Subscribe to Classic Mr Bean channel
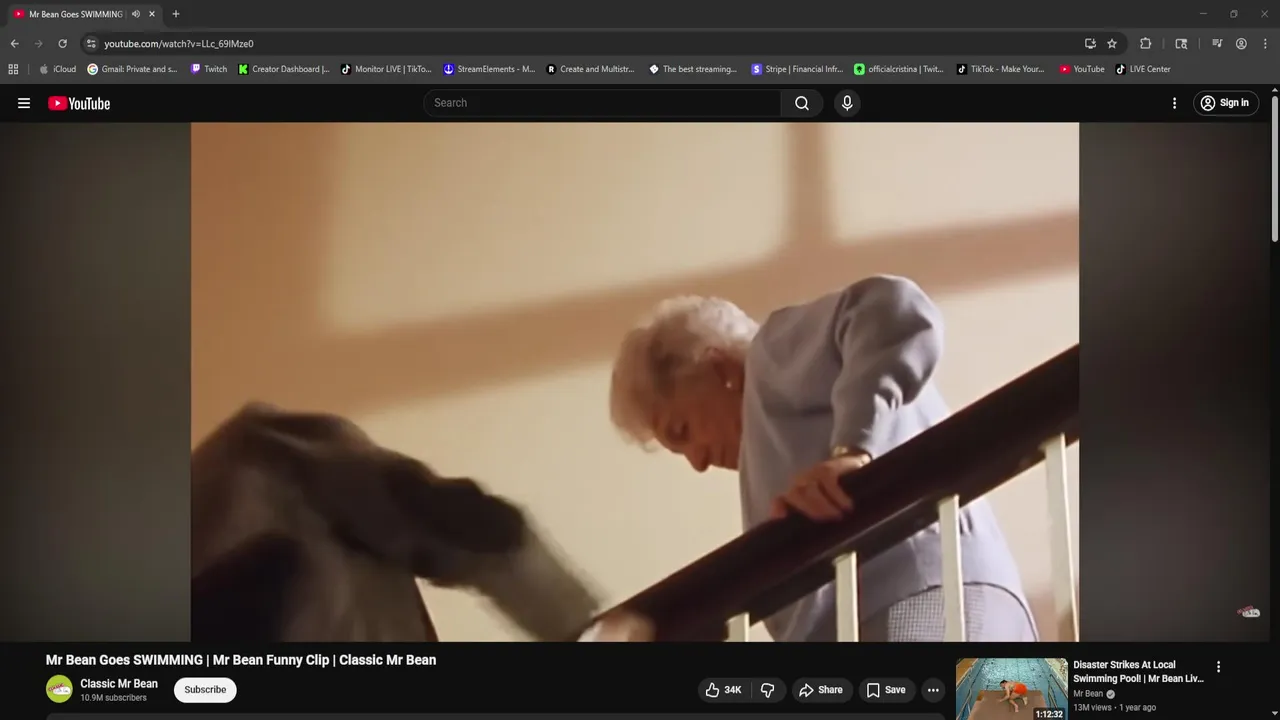The width and height of the screenshot is (1280, 720). pos(205,690)
